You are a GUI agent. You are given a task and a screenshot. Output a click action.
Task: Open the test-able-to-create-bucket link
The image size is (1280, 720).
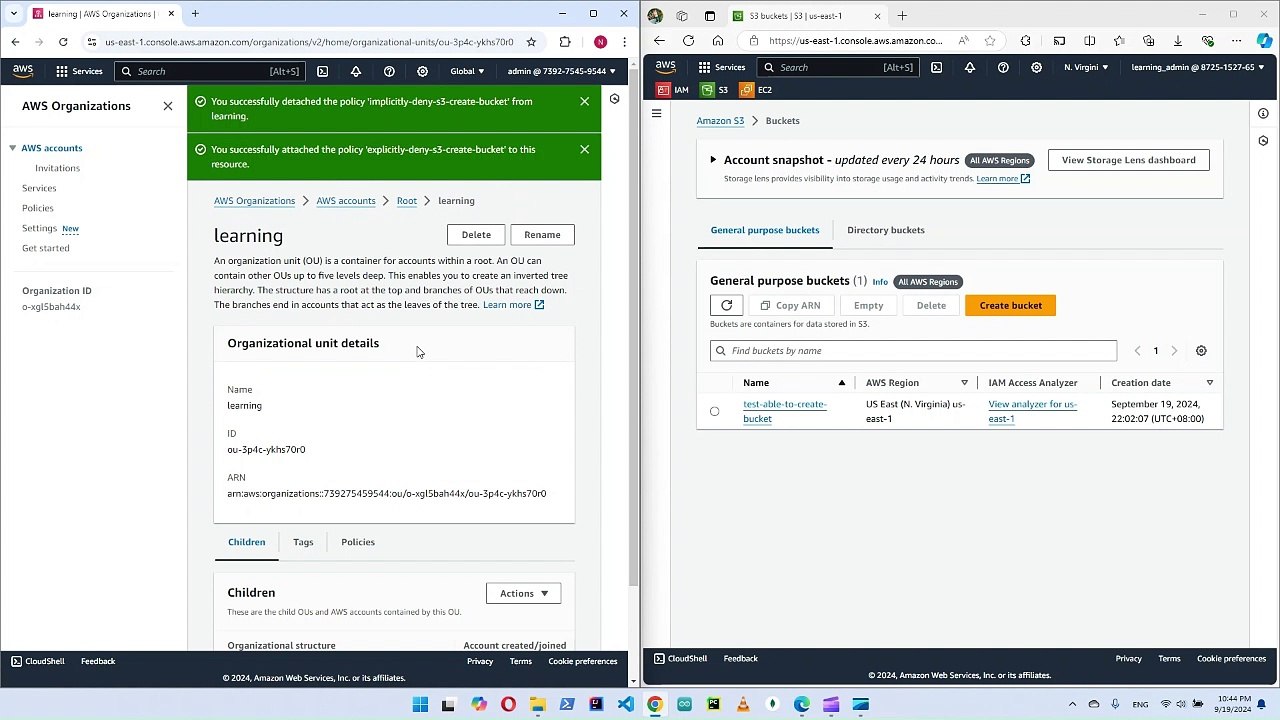pyautogui.click(x=785, y=412)
